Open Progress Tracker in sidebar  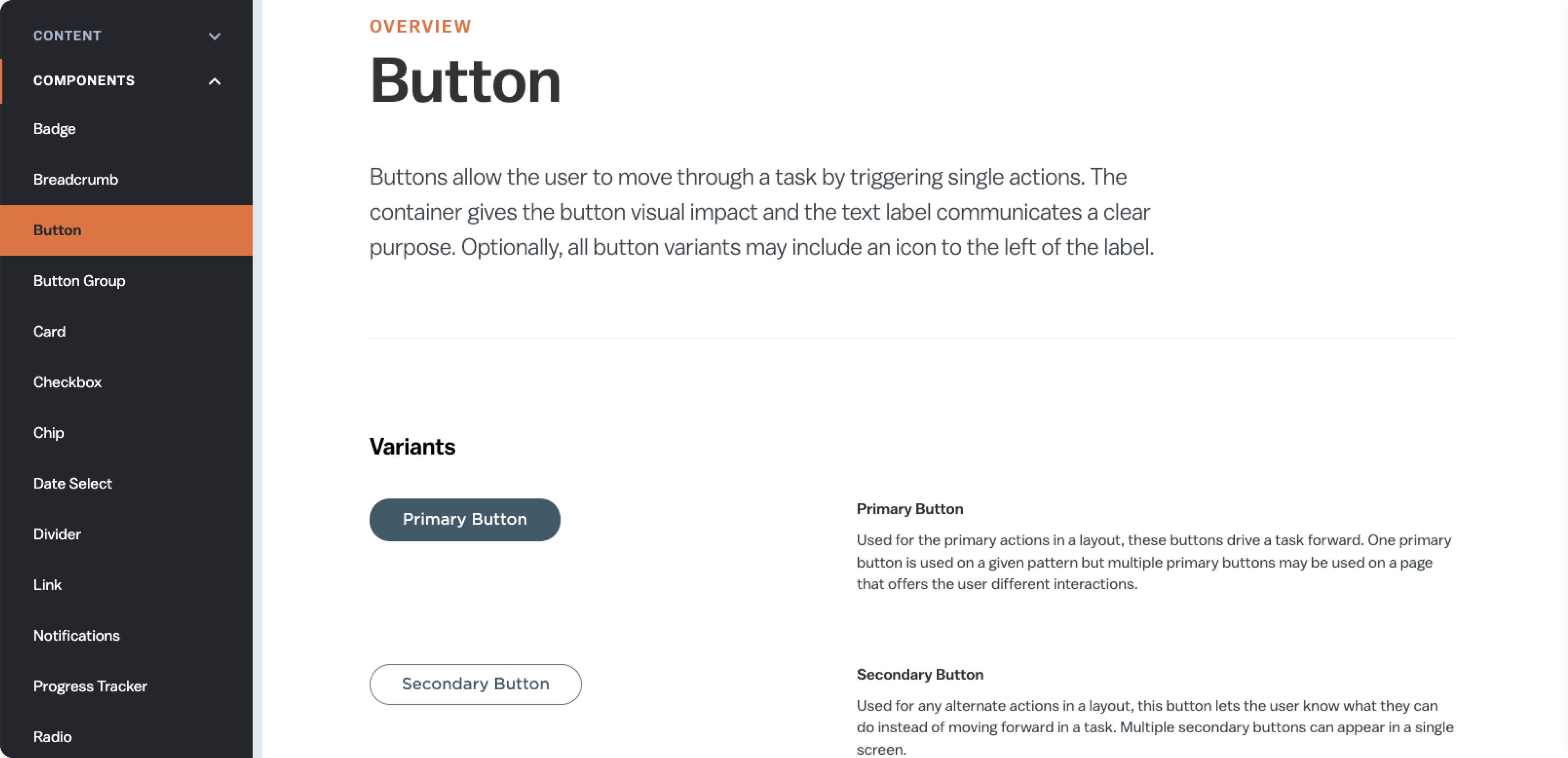(90, 686)
